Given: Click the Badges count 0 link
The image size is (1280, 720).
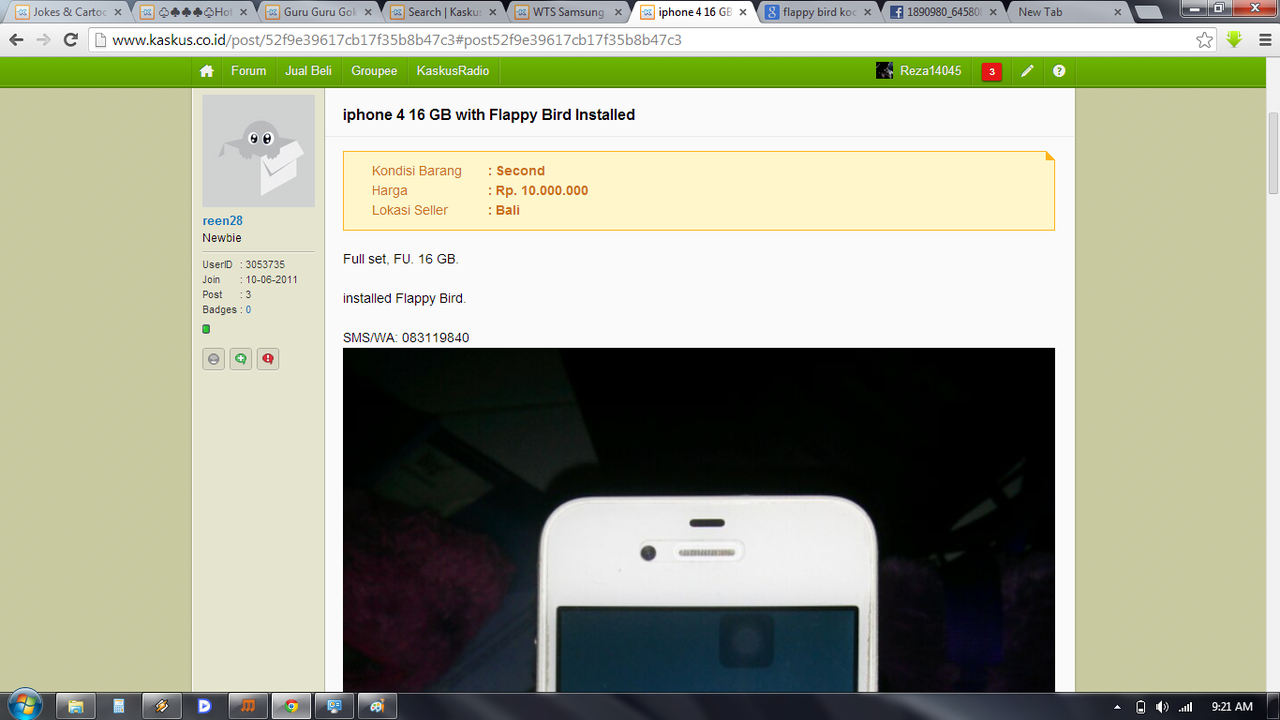Looking at the screenshot, I should (x=248, y=310).
